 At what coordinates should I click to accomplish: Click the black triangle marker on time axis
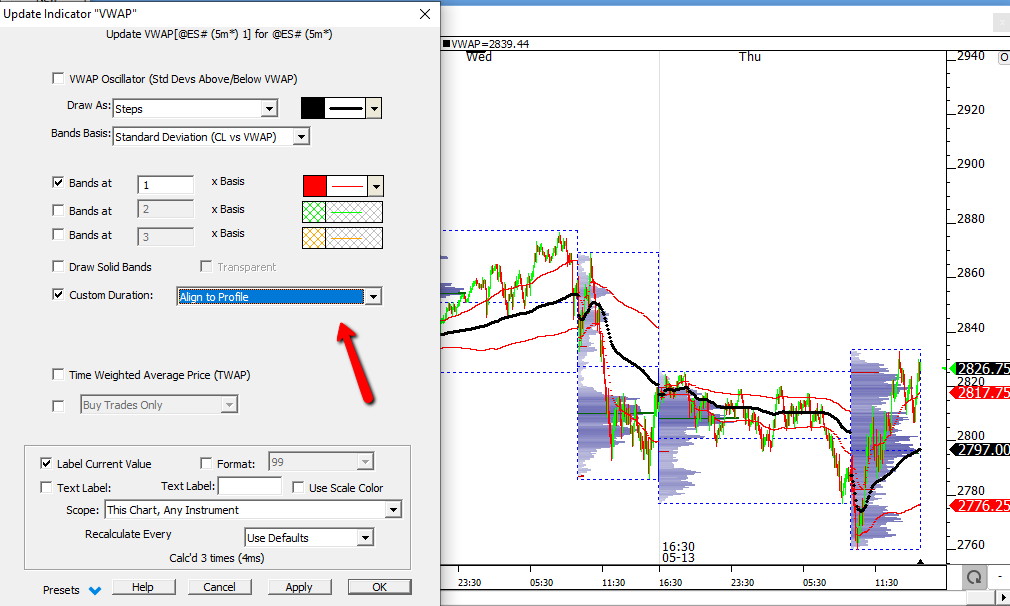click(x=921, y=564)
